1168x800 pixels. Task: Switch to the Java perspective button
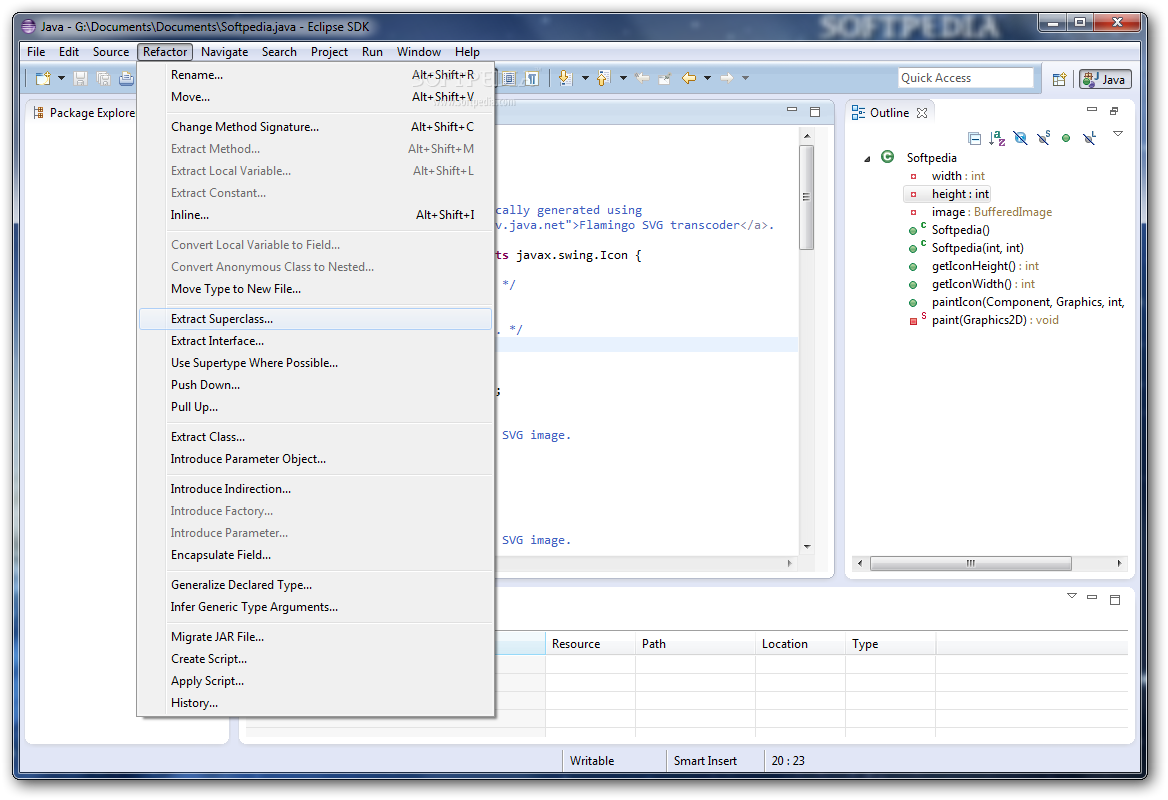coord(1105,79)
